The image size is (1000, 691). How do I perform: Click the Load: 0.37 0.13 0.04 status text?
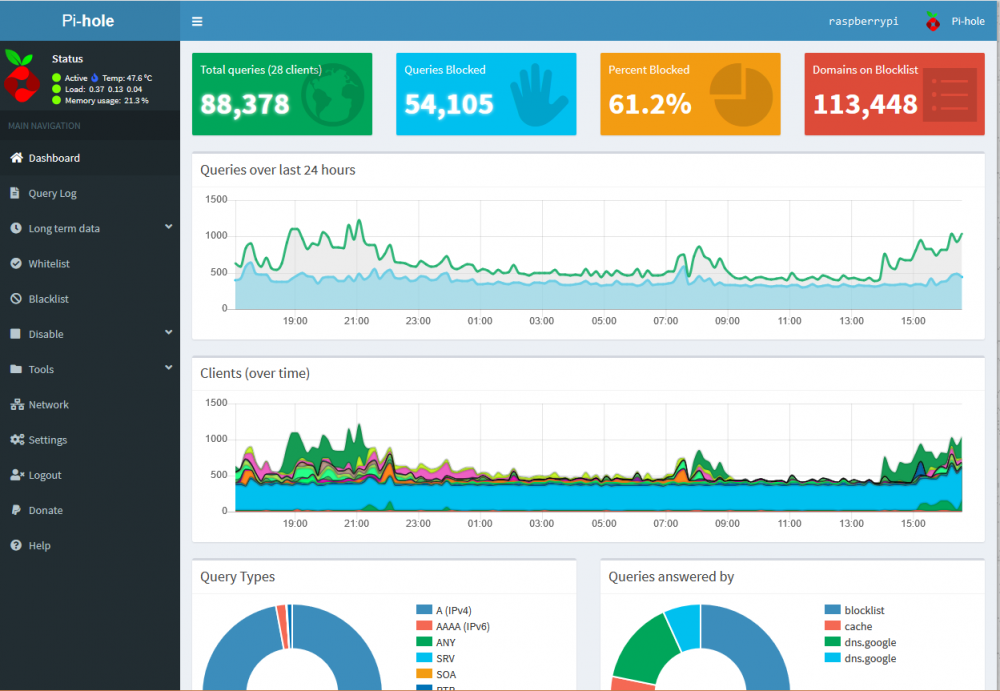coord(103,89)
